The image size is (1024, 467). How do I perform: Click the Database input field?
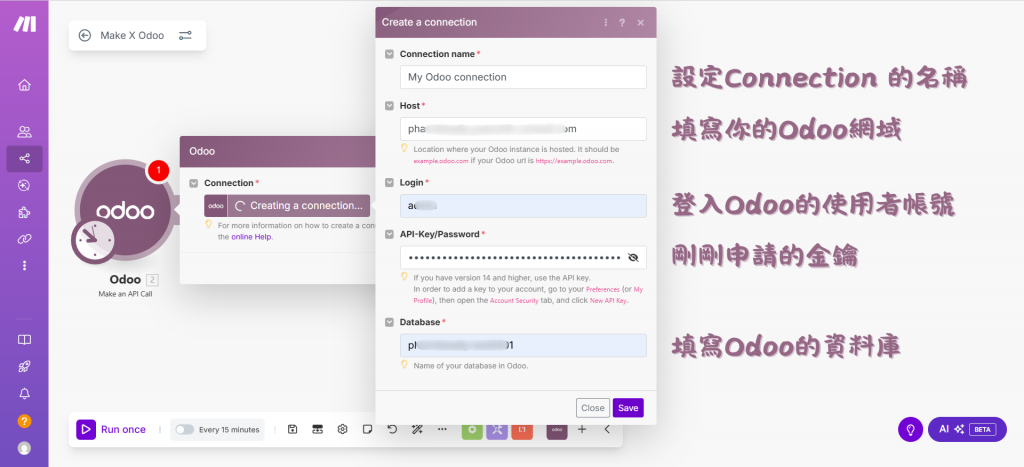click(523, 345)
